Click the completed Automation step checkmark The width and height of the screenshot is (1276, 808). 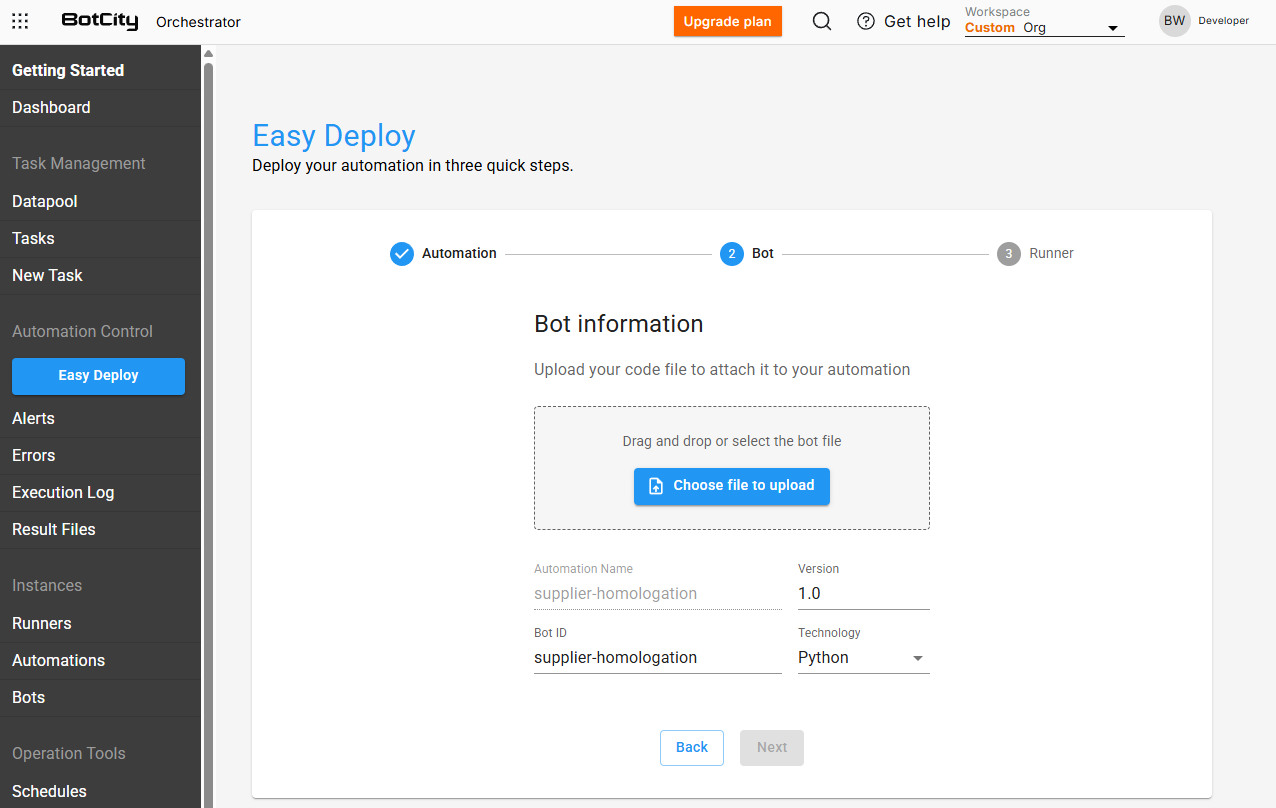coord(402,254)
